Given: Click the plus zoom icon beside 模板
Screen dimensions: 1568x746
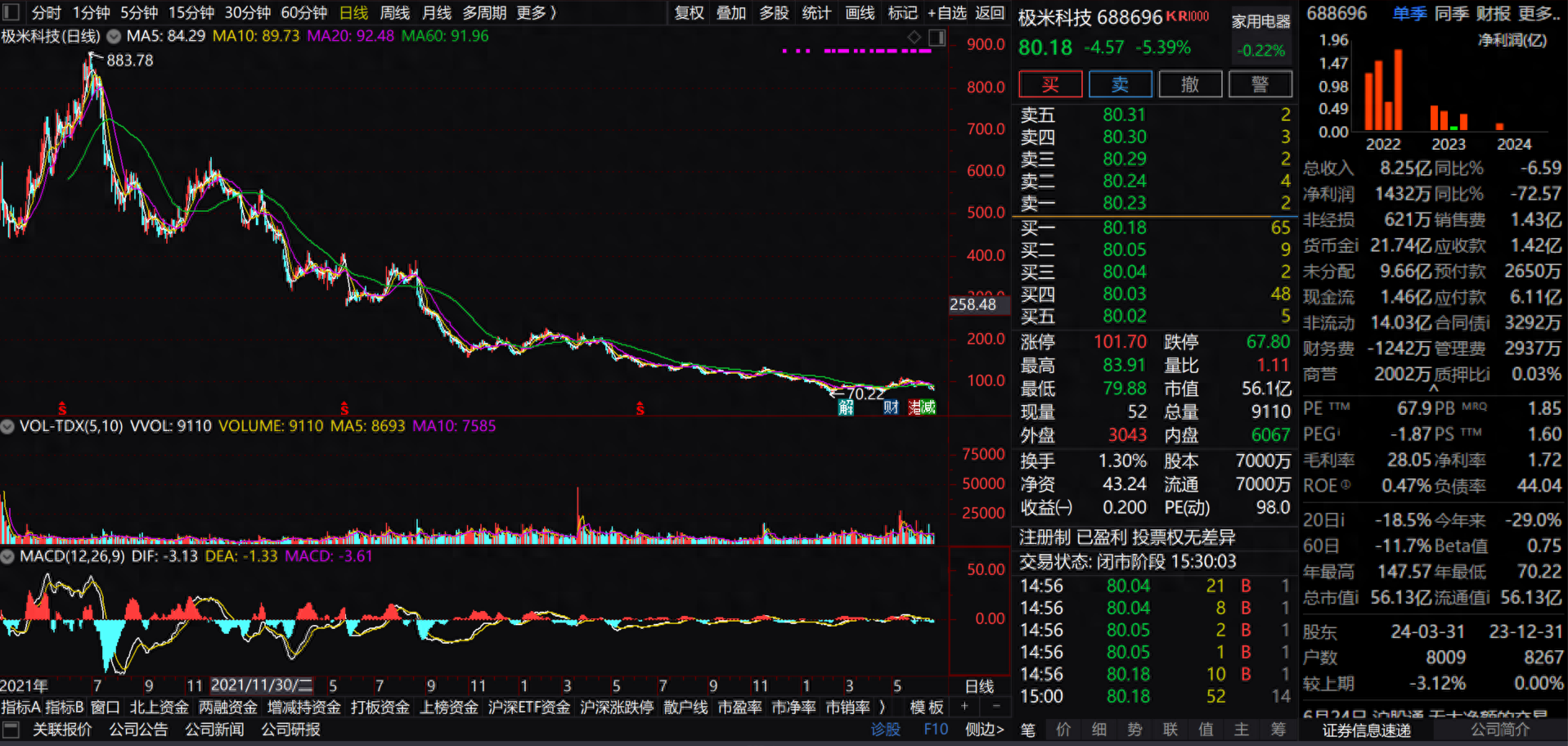Looking at the screenshot, I should (x=965, y=707).
